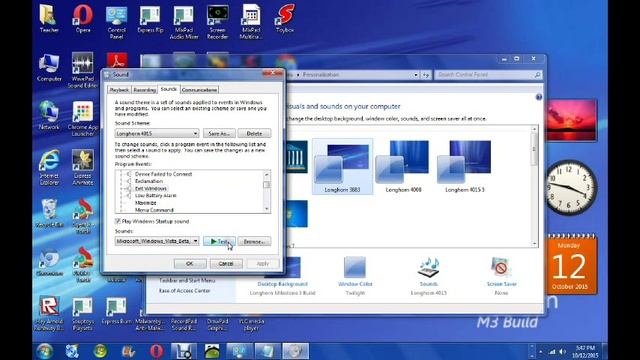Screen dimensions: 640x360
Task: Select the Longhorn 3683 theme thumbnail
Action: 342,167
